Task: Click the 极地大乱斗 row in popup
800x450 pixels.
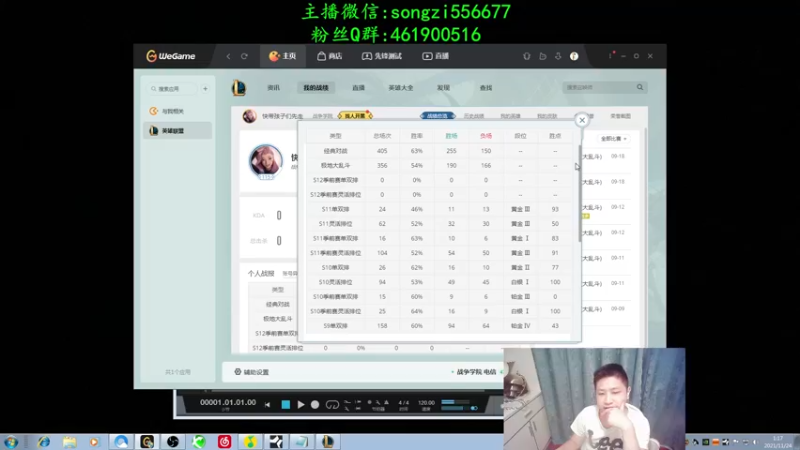Action: pyautogui.click(x=335, y=165)
